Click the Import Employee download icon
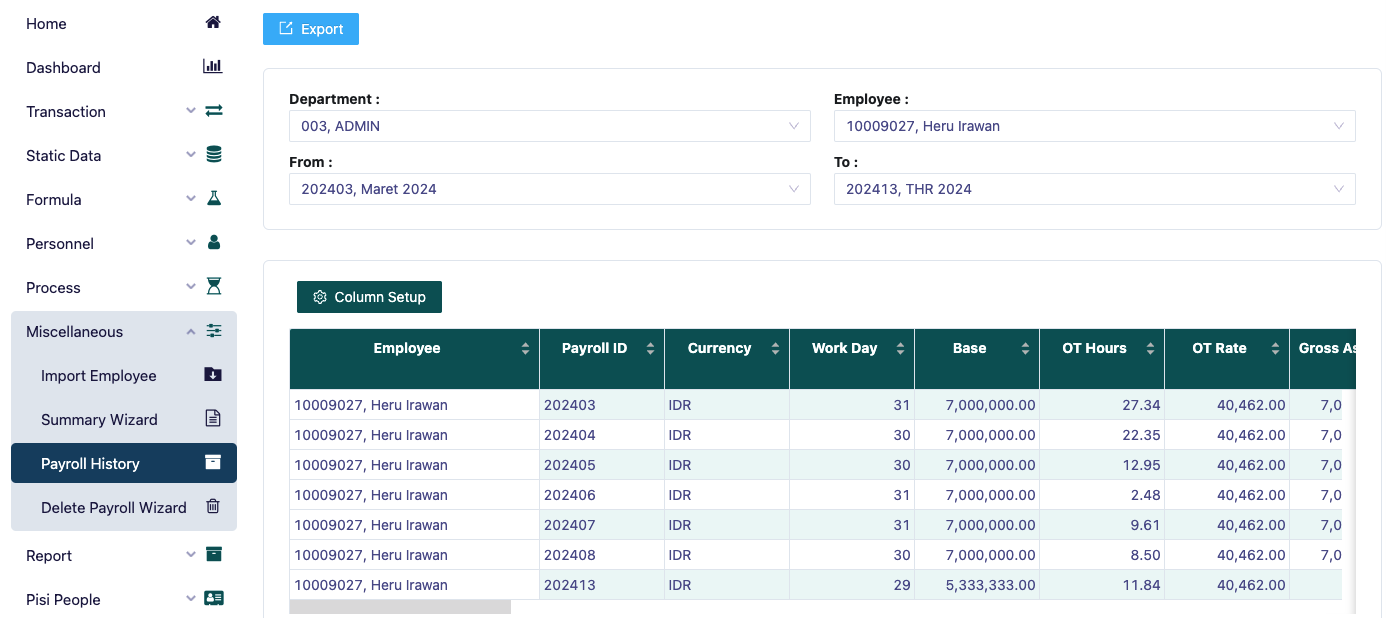The height and width of the screenshot is (618, 1386). click(x=212, y=375)
